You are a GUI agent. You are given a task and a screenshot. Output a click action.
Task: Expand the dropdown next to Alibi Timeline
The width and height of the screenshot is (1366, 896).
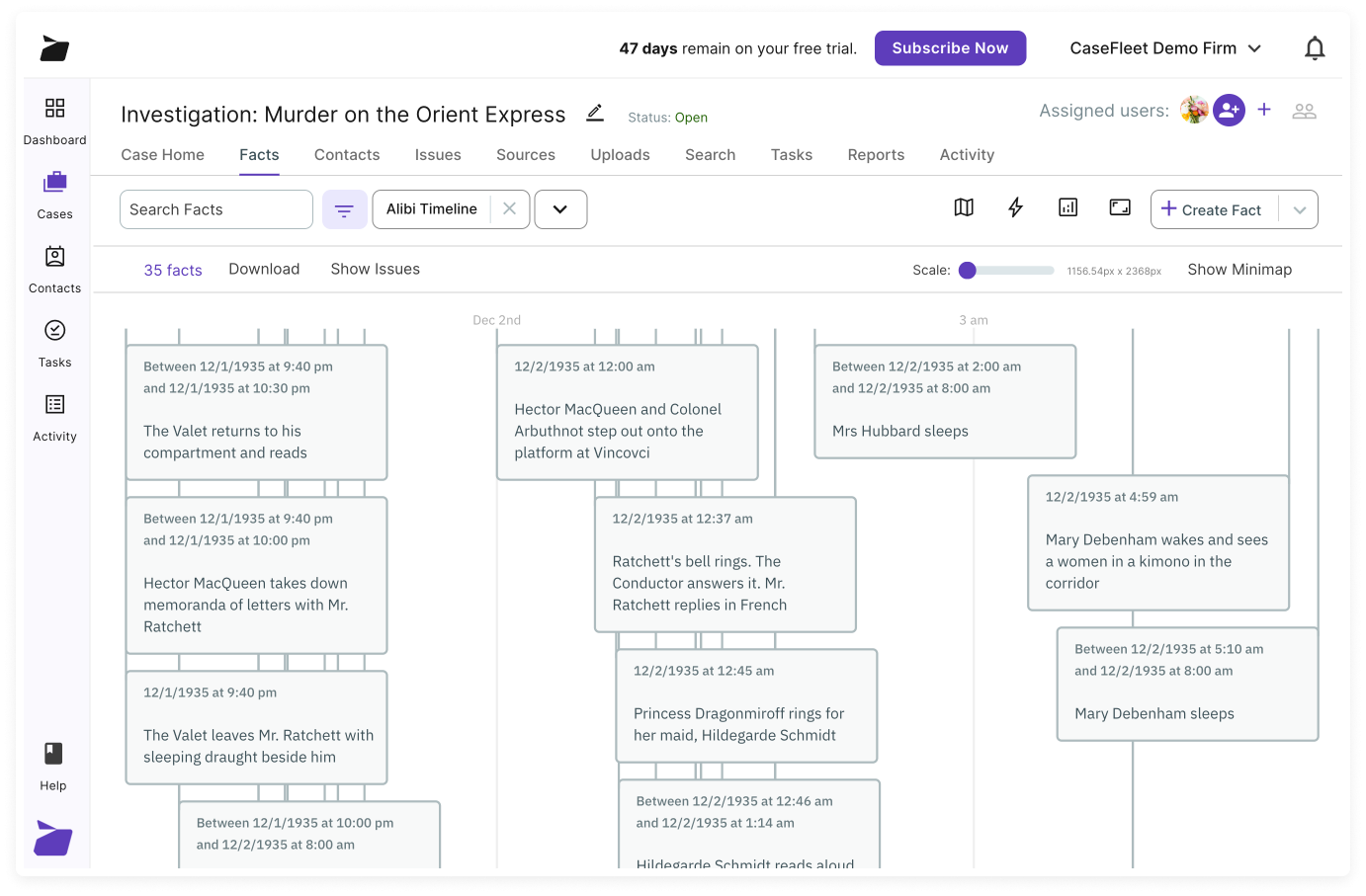[x=560, y=209]
